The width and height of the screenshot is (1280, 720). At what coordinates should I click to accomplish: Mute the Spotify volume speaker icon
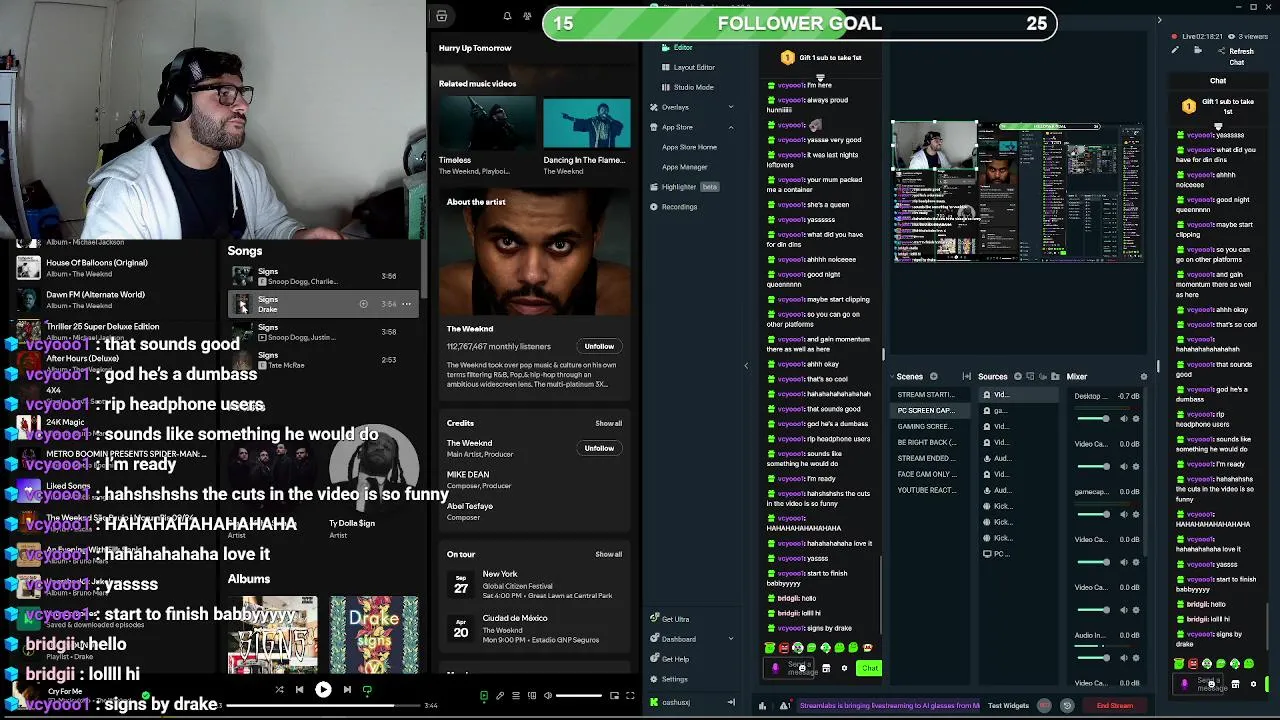[548, 696]
